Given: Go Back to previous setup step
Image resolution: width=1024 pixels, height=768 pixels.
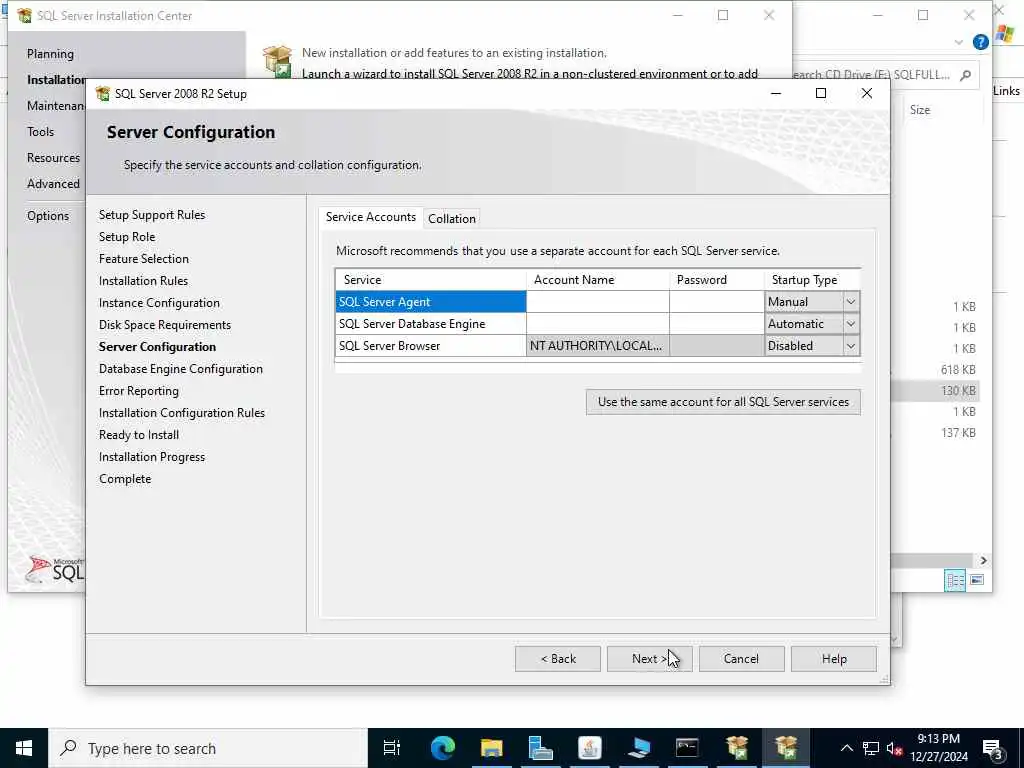Looking at the screenshot, I should click(558, 659).
